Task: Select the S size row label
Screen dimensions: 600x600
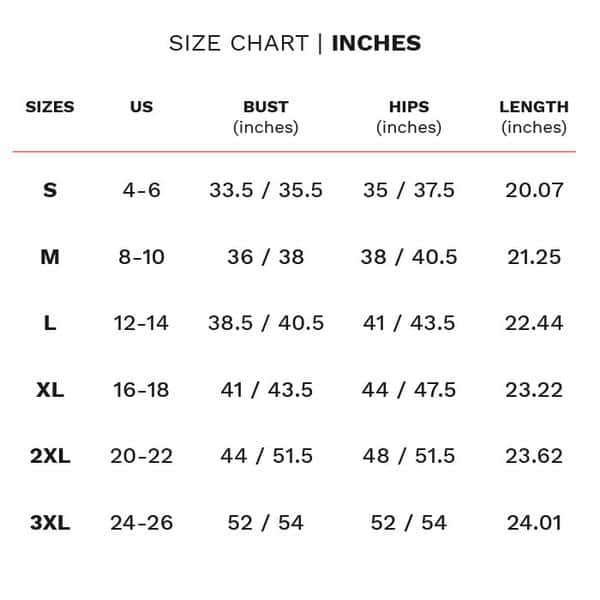Action: click(x=50, y=190)
